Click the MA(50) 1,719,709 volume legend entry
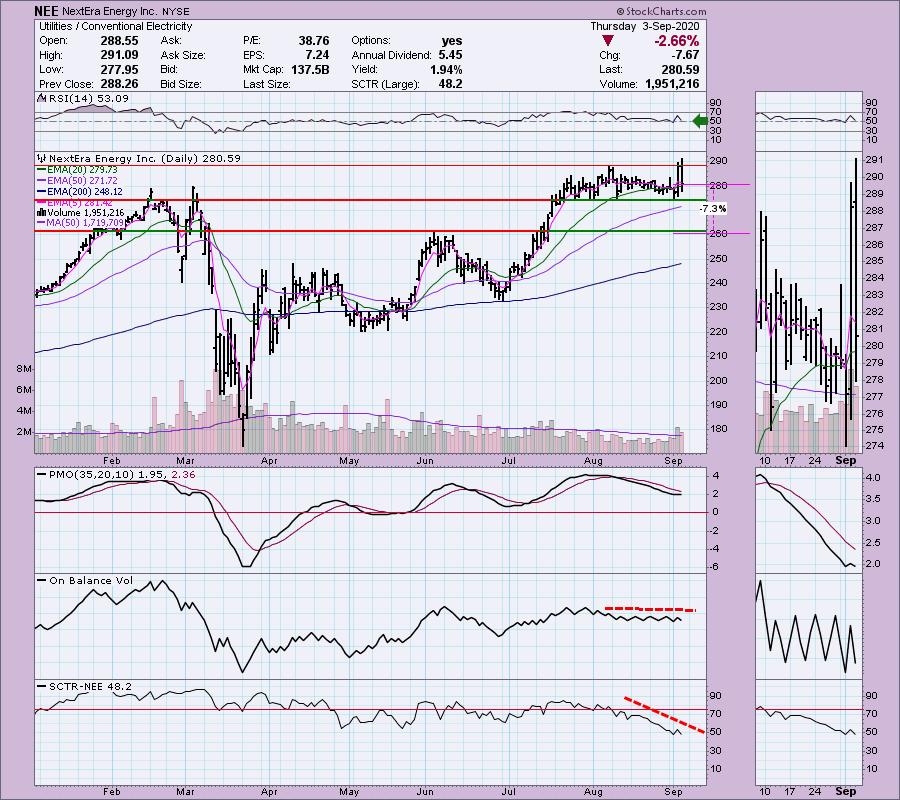900x800 pixels. coord(80,223)
